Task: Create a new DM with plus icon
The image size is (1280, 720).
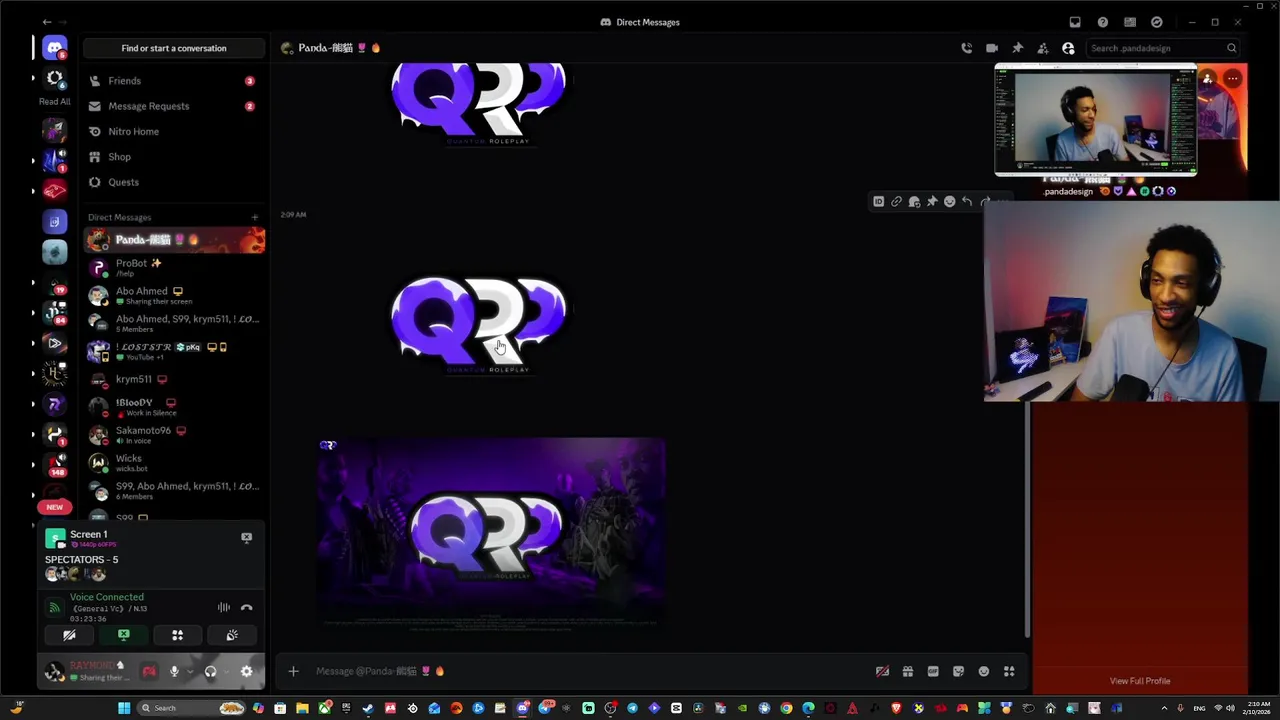Action: click(254, 217)
